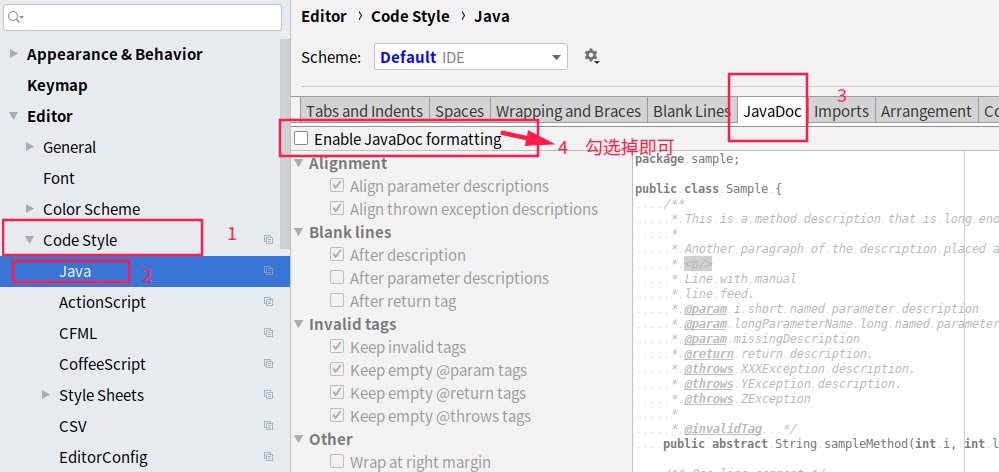This screenshot has height=472, width=999.
Task: Open the scheme gear actions menu
Action: [592, 57]
